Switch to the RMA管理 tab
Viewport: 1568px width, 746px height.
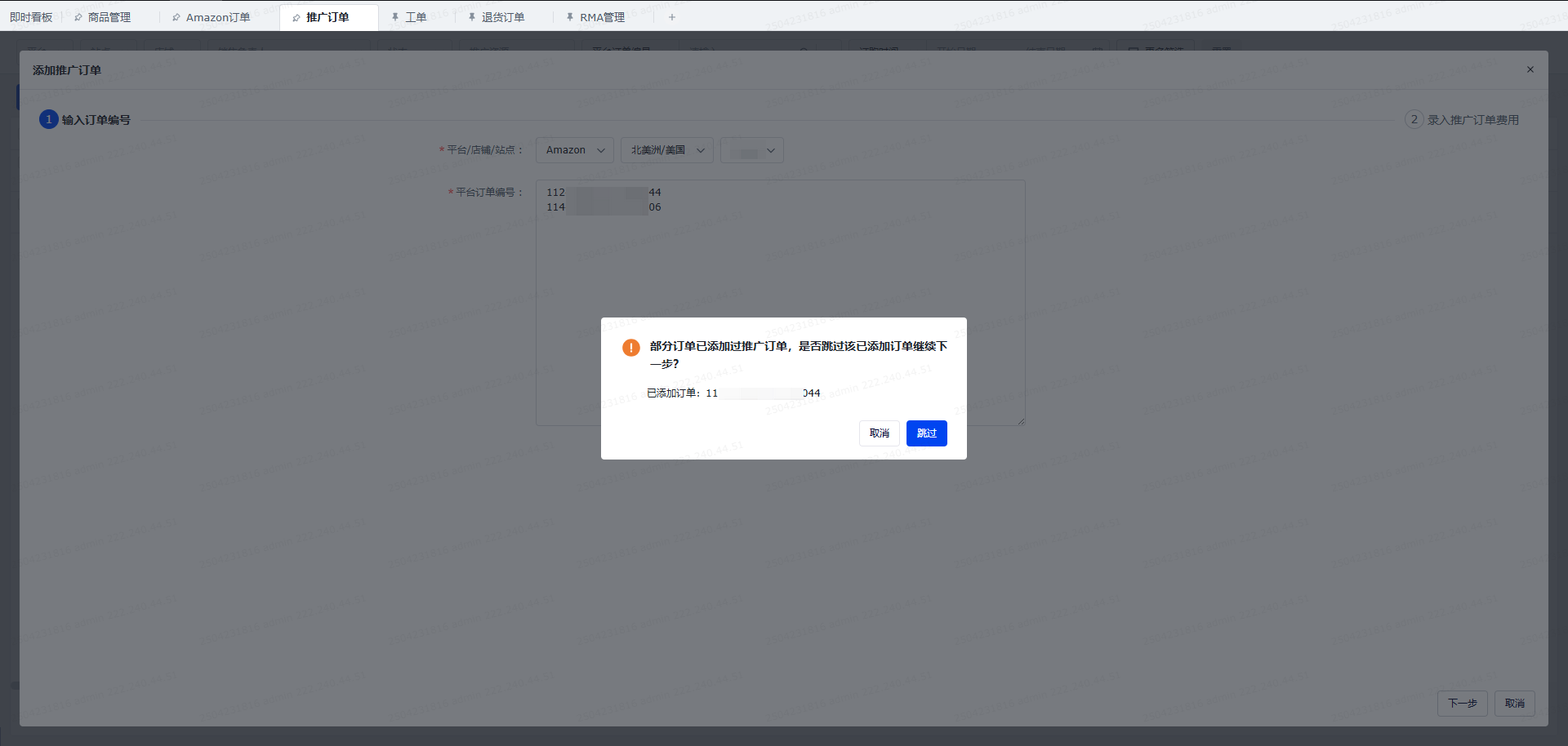tap(602, 17)
